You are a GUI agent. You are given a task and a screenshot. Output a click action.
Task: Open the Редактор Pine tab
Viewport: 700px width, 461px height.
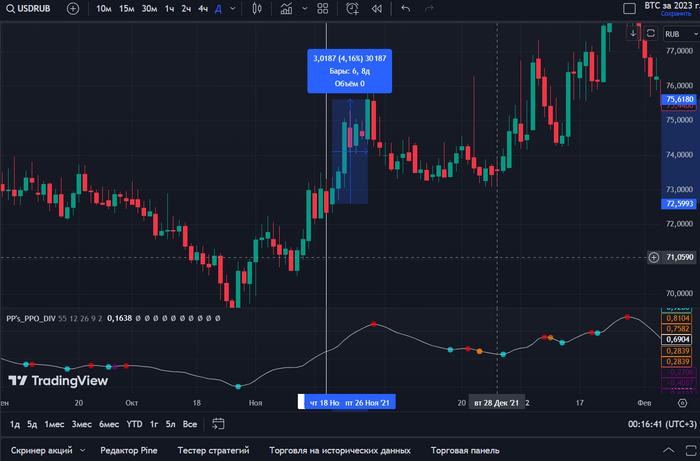pos(129,450)
